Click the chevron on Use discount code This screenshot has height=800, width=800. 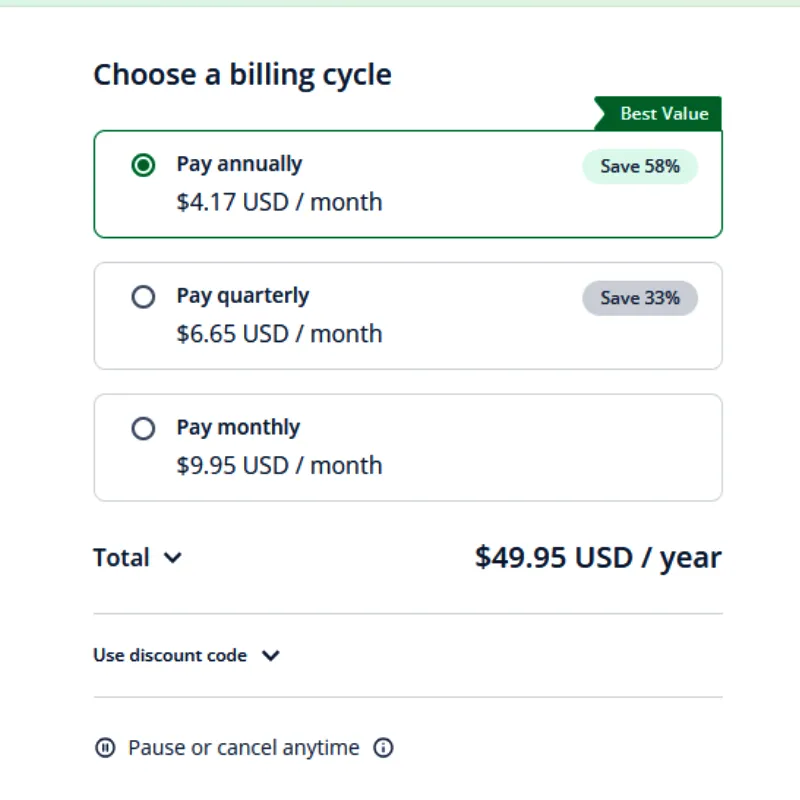tap(270, 656)
